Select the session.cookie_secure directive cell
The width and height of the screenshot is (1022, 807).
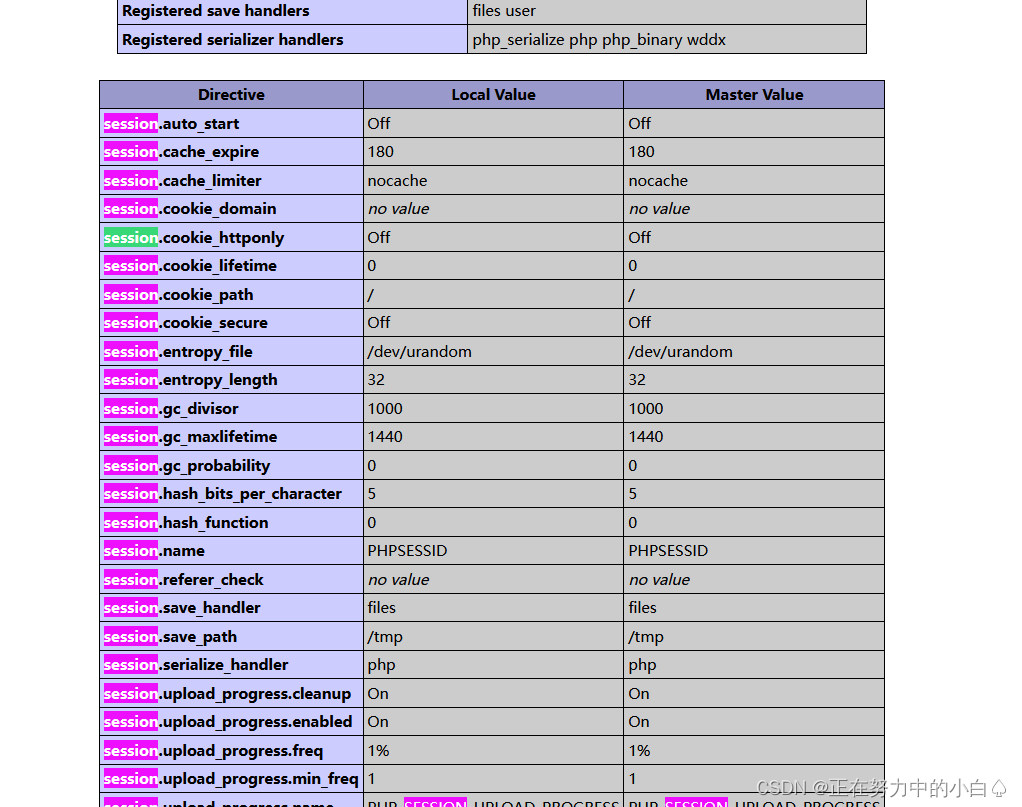point(231,323)
